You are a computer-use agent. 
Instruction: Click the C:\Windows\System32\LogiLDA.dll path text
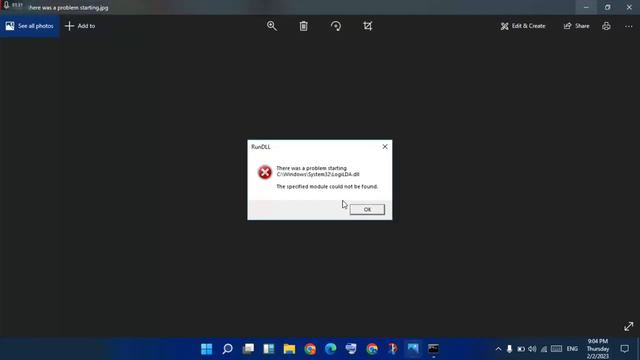pos(318,174)
